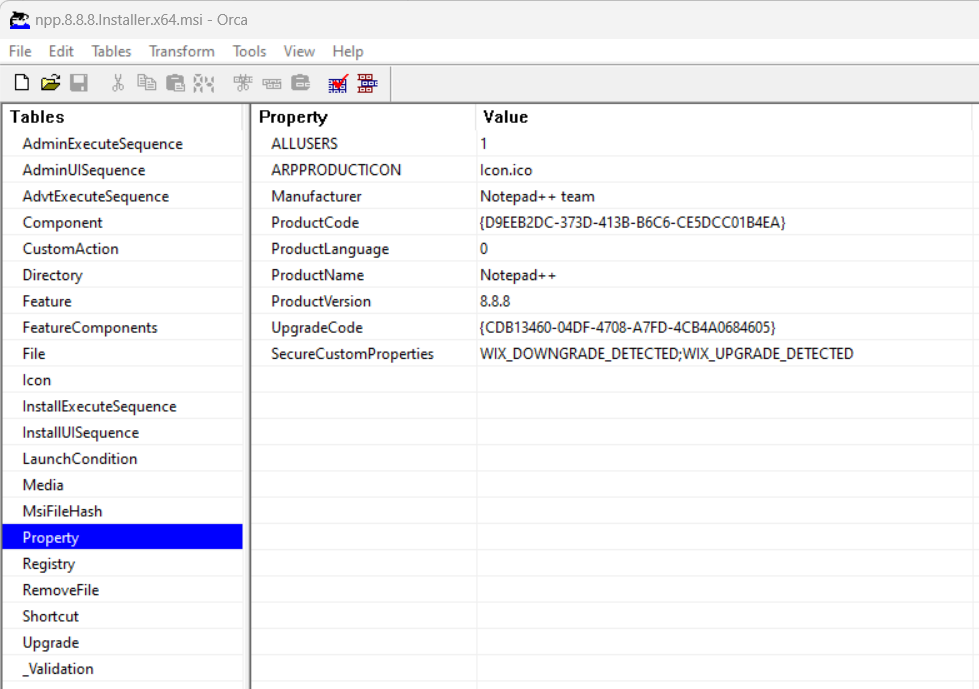Select the InstallExecuteSequence table
This screenshot has width=979, height=689.
point(99,406)
